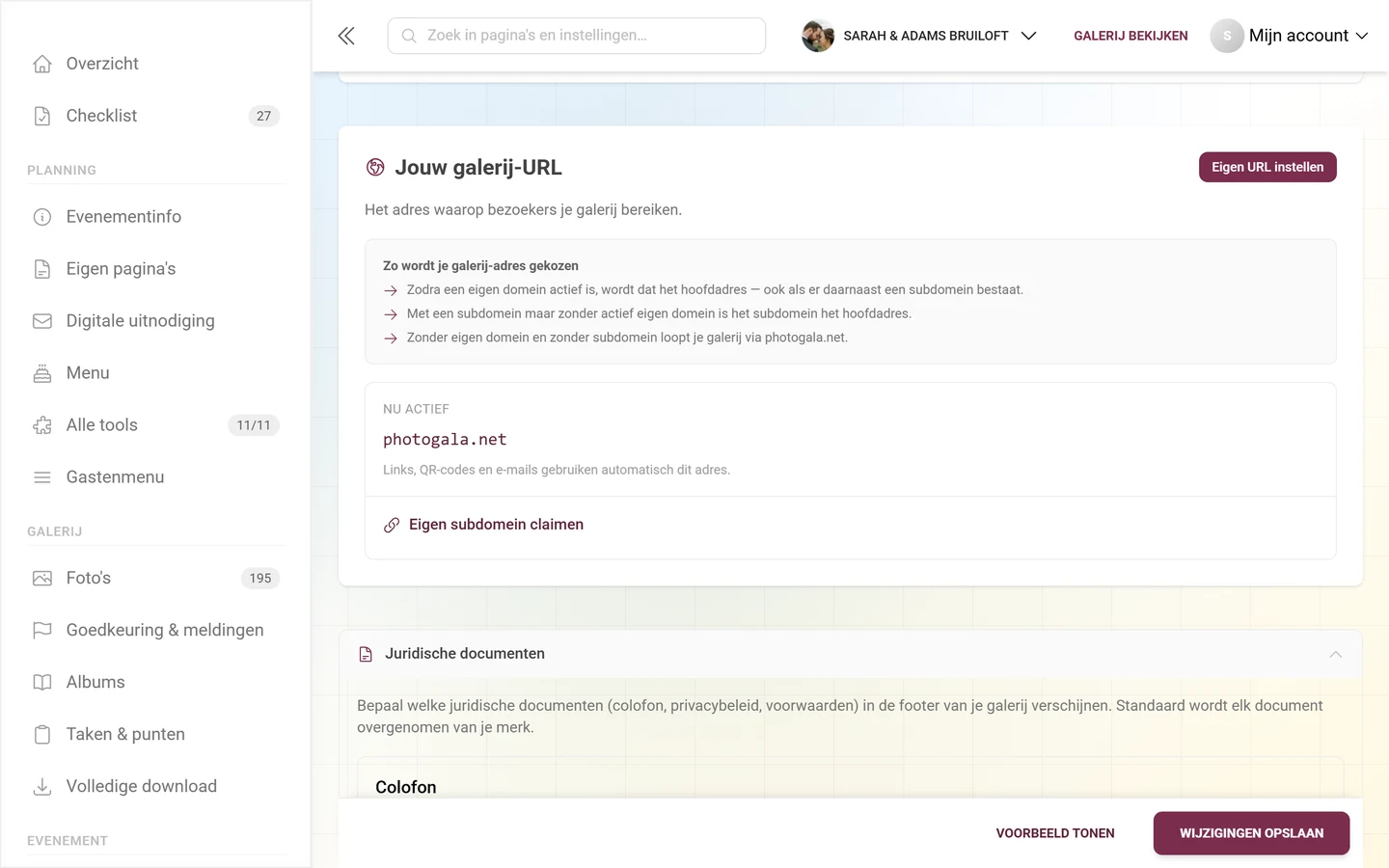
Task: Click Voorbeeld tonen button
Action: [1055, 833]
